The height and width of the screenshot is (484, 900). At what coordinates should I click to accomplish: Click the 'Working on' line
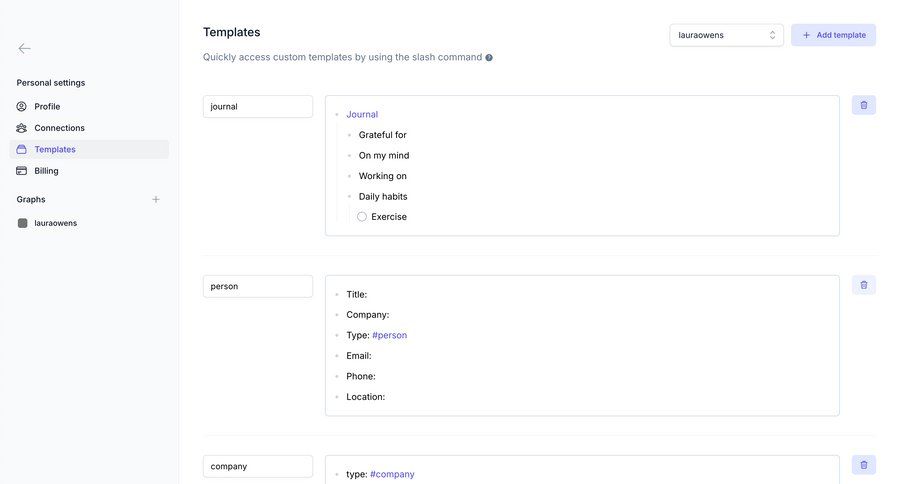(x=382, y=176)
